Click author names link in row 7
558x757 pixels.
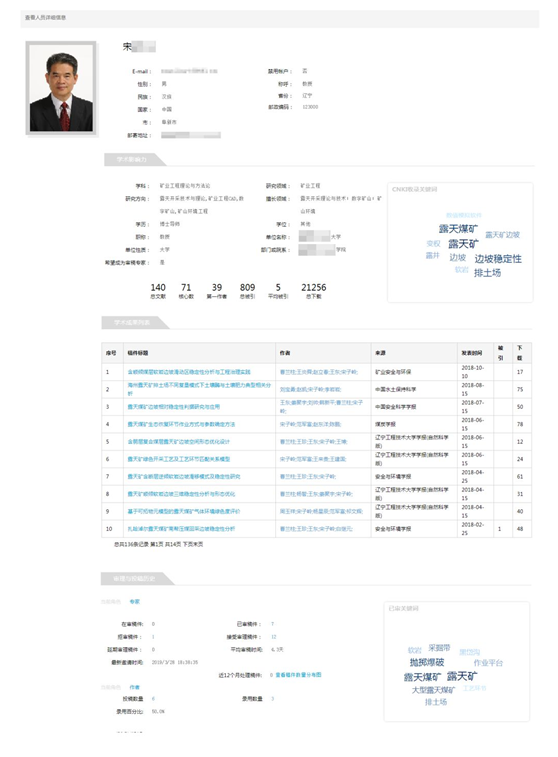(308, 477)
